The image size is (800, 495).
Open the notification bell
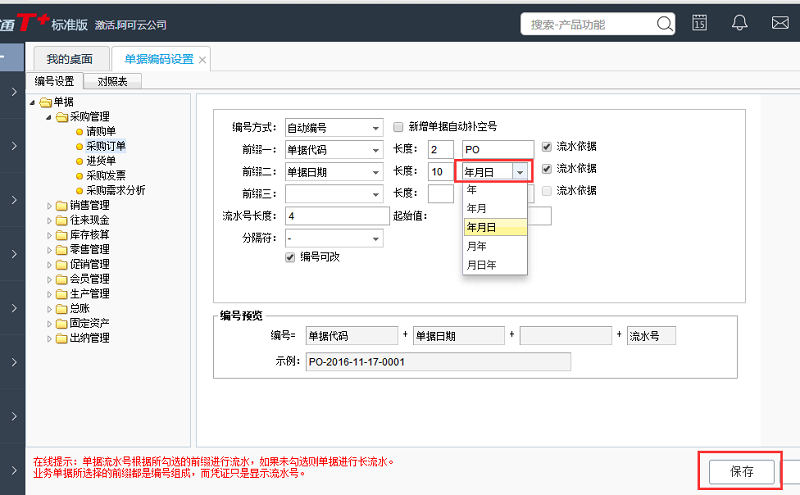point(739,23)
